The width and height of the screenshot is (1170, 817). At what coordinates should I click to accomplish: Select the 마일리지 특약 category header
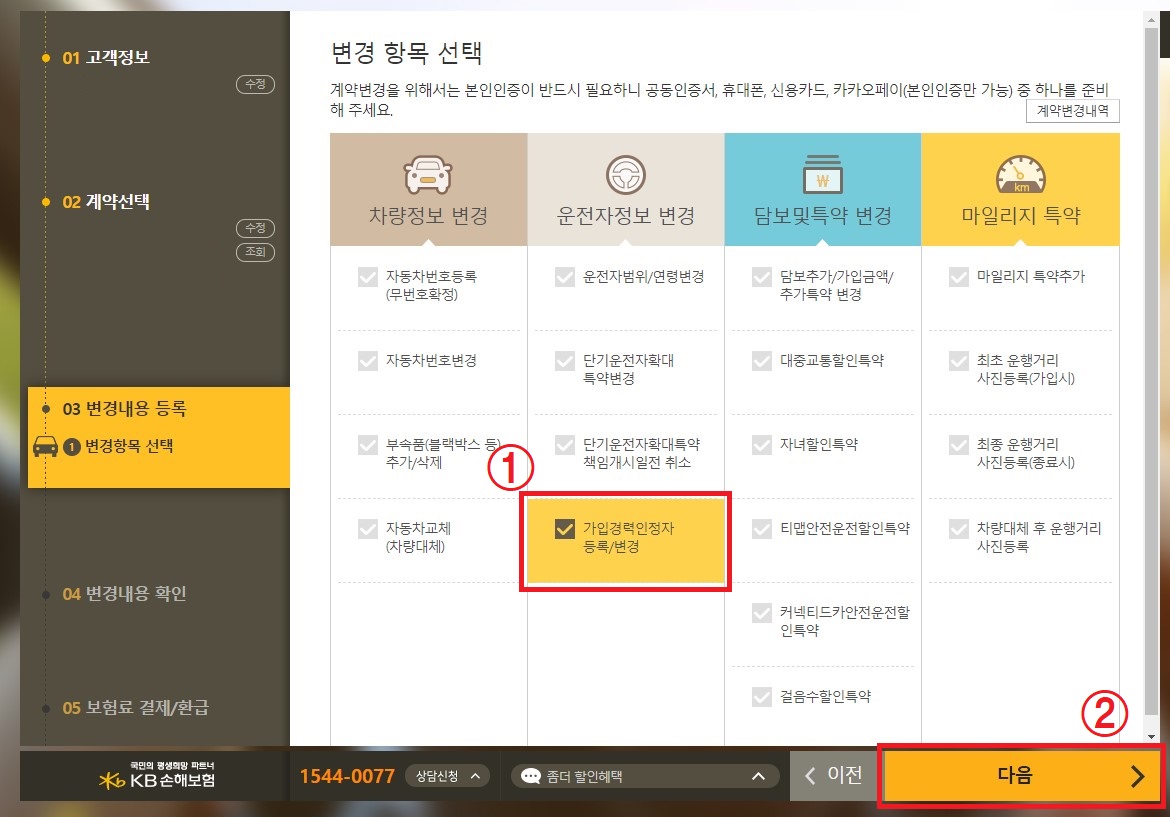point(1021,190)
